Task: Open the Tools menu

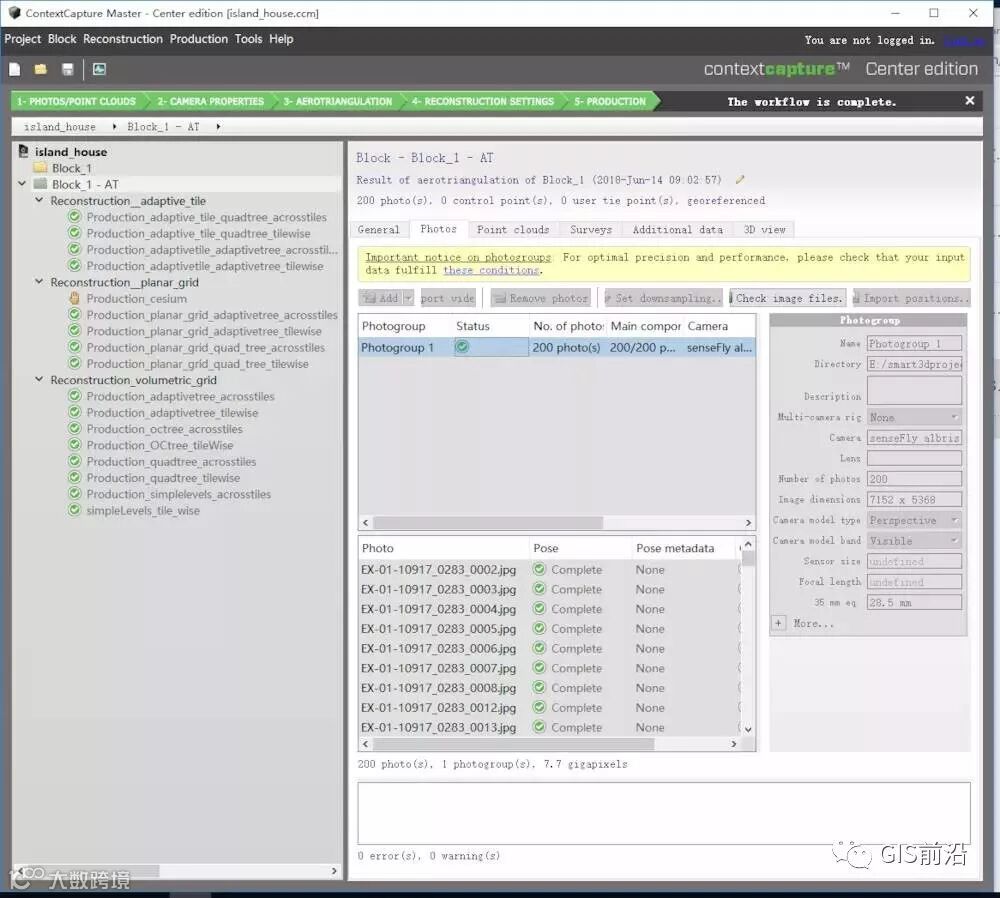Action: 248,39
